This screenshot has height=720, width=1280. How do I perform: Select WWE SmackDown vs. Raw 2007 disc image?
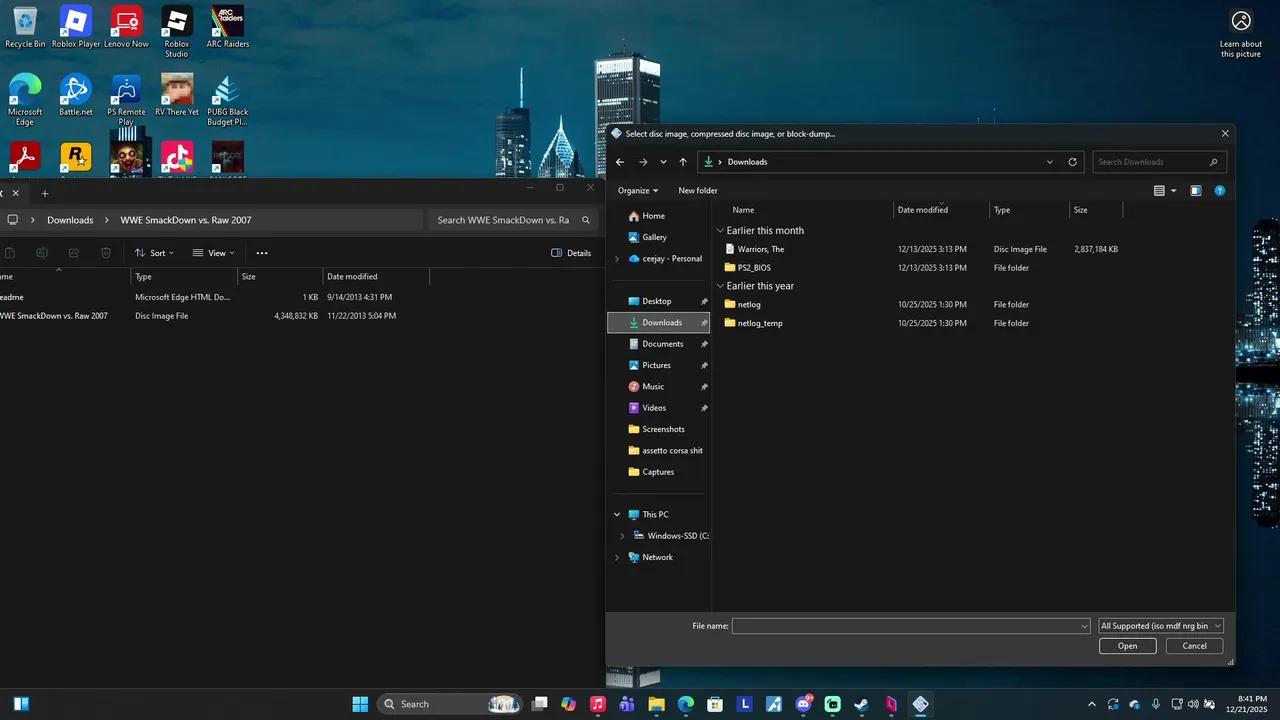pyautogui.click(x=53, y=316)
